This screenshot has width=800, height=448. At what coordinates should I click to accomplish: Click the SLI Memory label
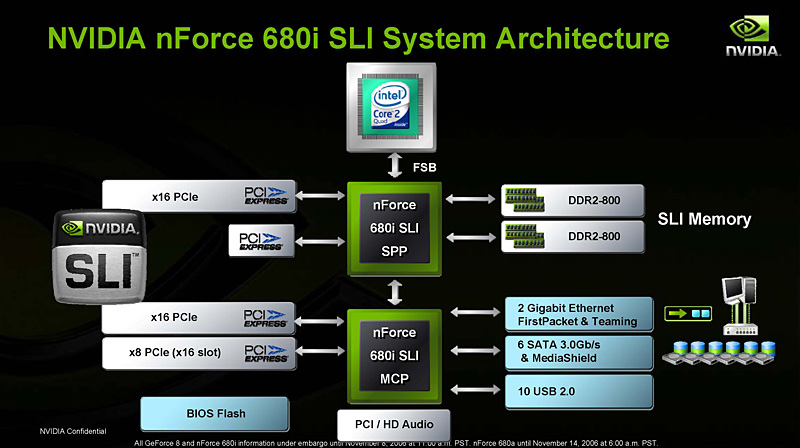click(704, 219)
